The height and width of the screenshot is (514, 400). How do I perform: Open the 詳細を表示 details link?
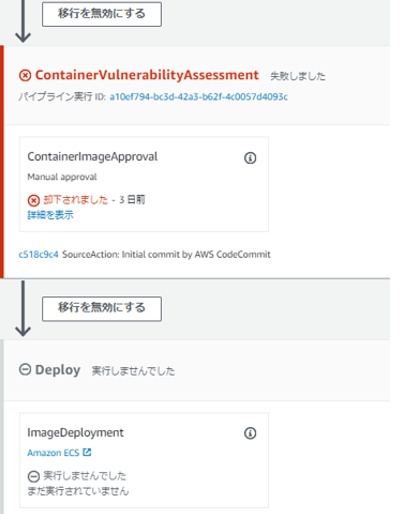50,215
